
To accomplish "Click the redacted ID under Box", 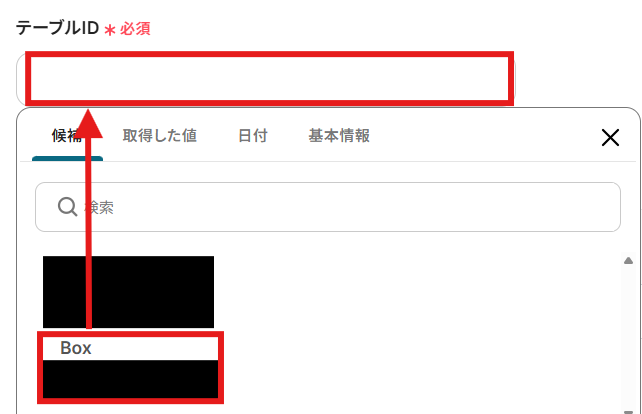I will 131,379.
